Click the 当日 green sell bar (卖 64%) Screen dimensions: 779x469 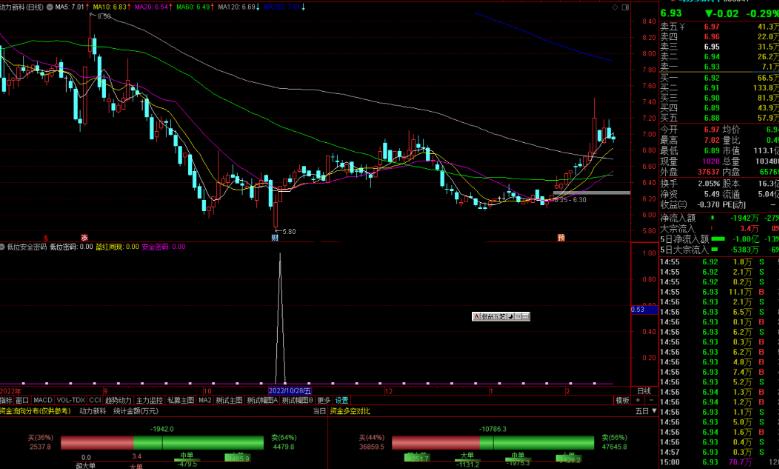(198, 443)
